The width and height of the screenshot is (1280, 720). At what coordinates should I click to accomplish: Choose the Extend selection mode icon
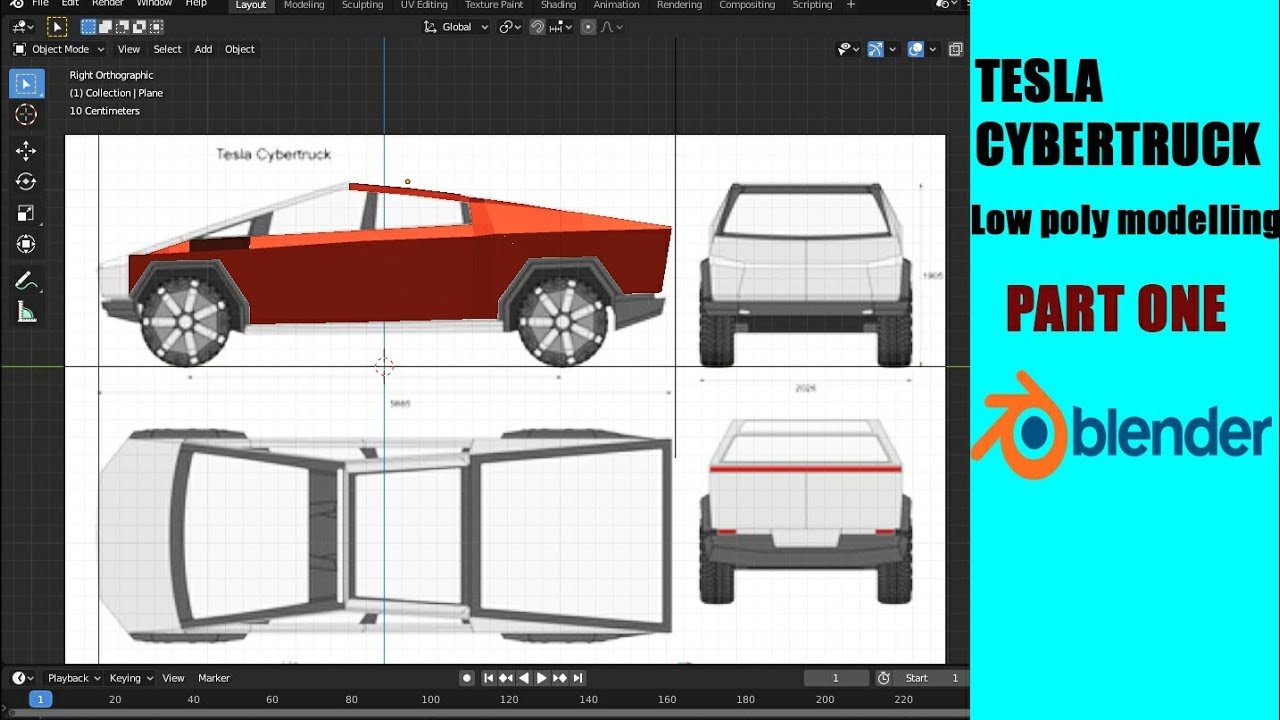pos(105,27)
